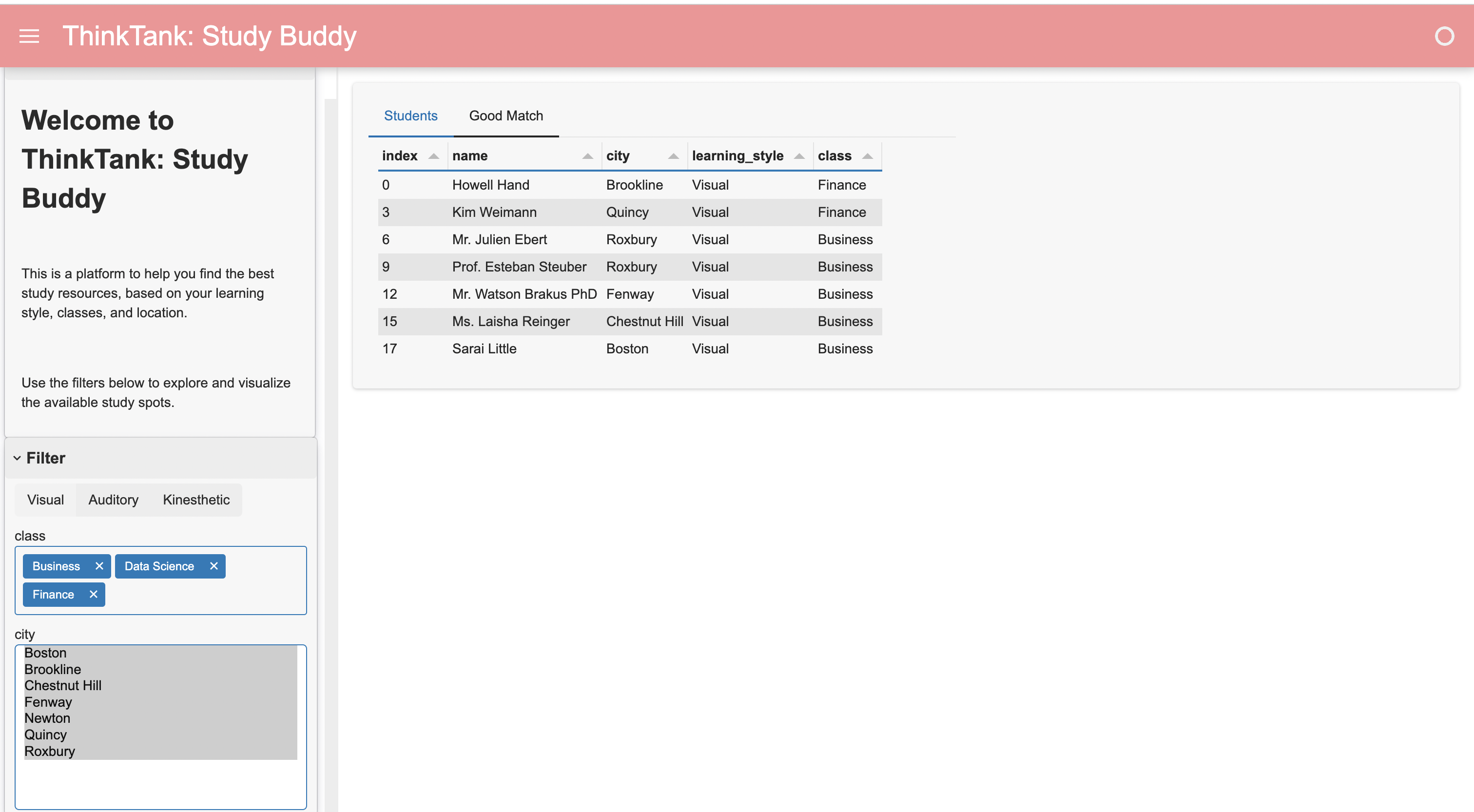The image size is (1474, 812).
Task: Toggle the Kinesthetic learning style button
Action: coord(195,500)
